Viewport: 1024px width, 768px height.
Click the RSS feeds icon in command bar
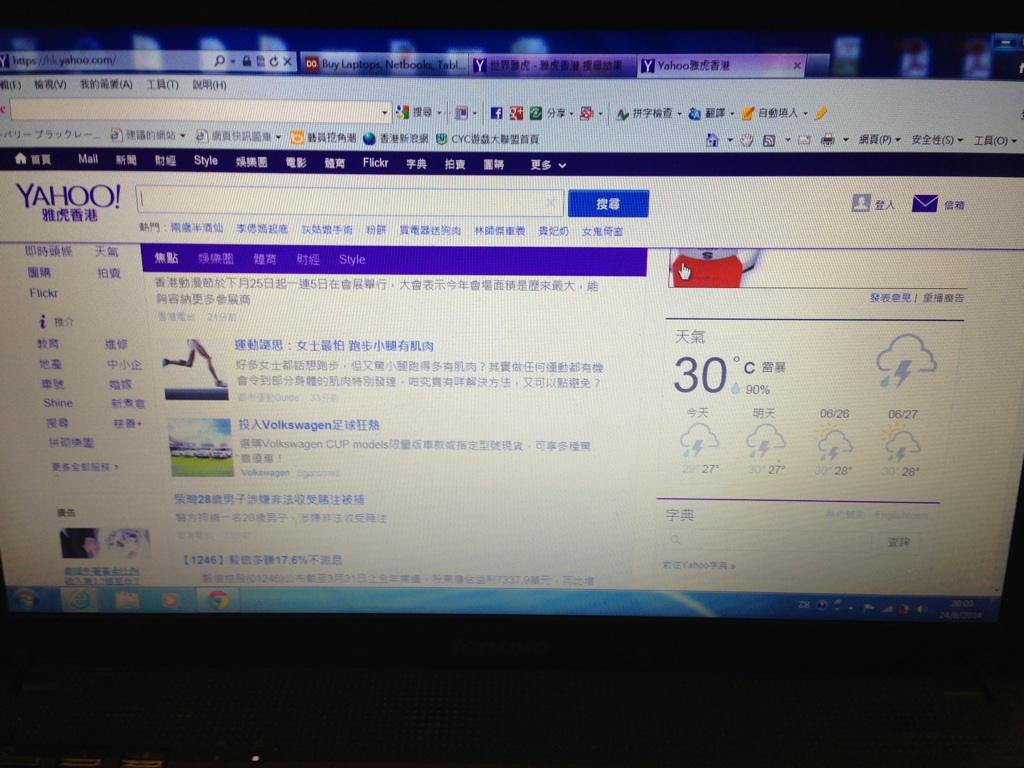[769, 140]
